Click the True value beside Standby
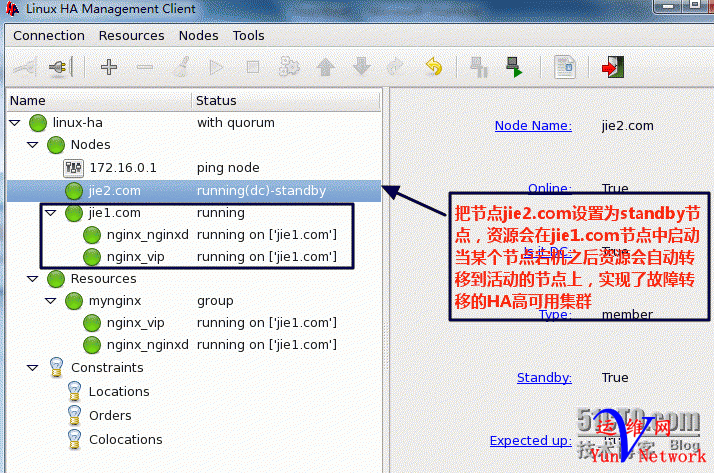This screenshot has width=714, height=473. (615, 378)
